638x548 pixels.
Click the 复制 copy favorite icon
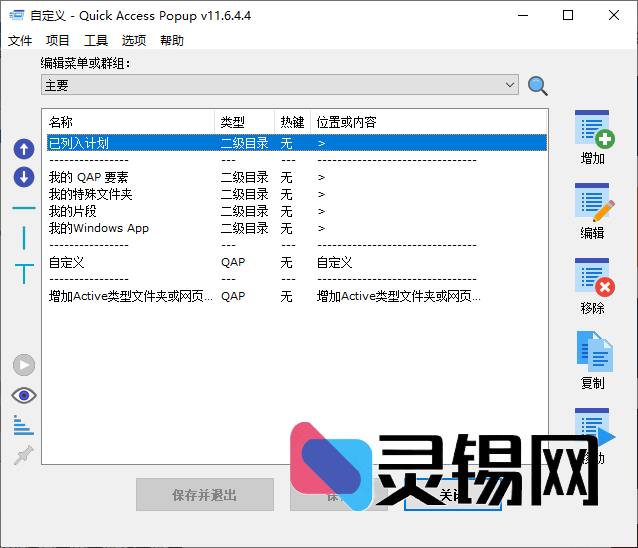tap(594, 352)
